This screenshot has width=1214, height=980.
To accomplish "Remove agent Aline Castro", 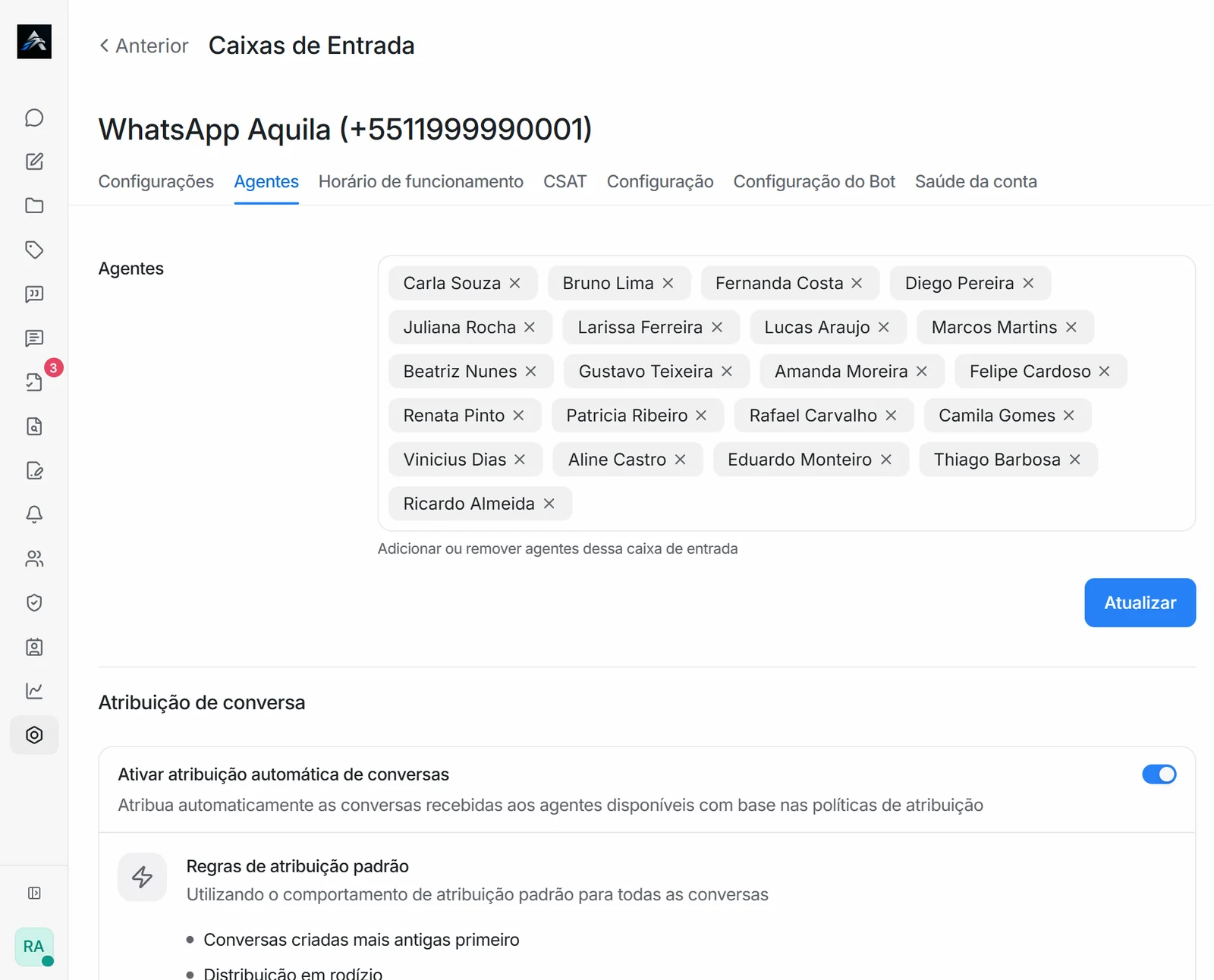I will (680, 459).
